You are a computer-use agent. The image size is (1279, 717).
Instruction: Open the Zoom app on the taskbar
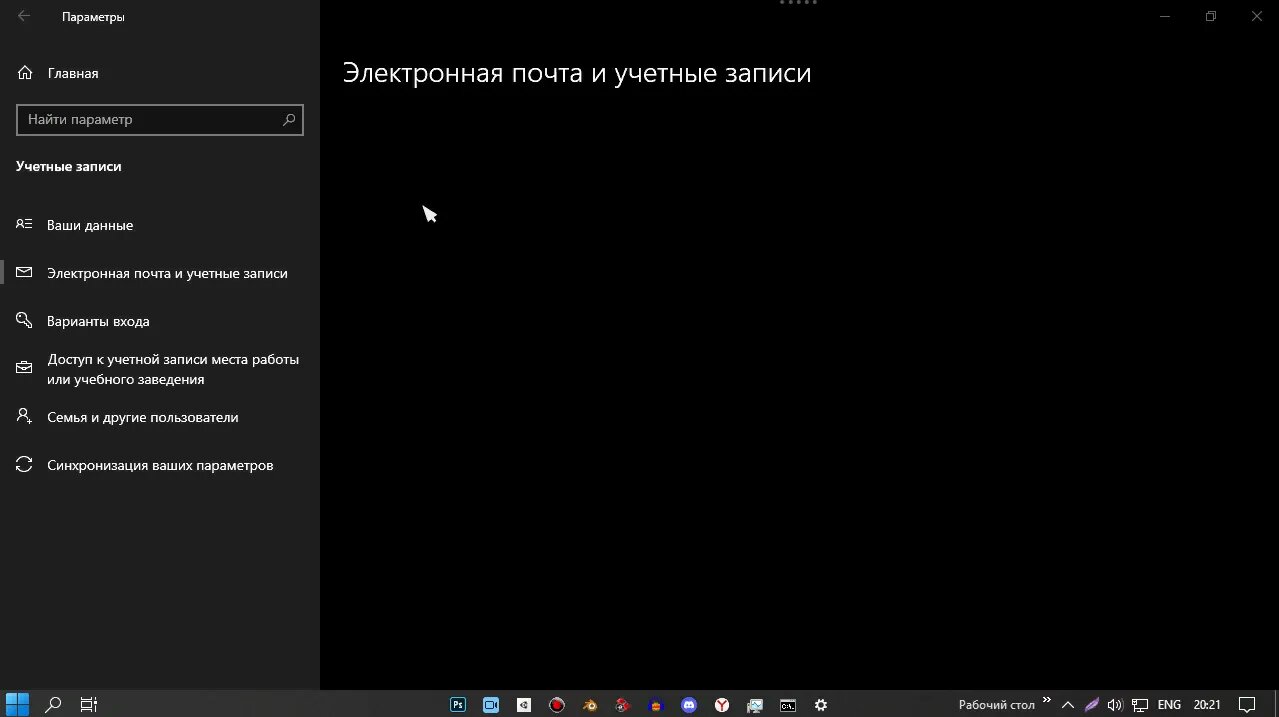pos(491,704)
